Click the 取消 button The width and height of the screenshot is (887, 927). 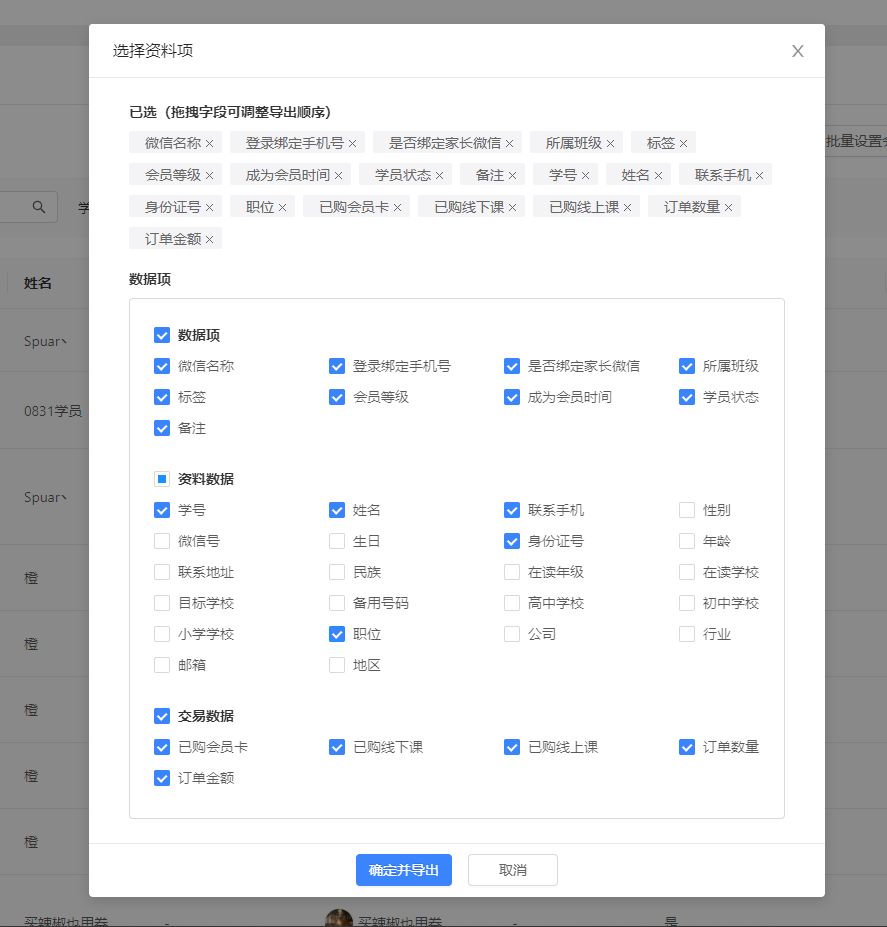click(512, 870)
